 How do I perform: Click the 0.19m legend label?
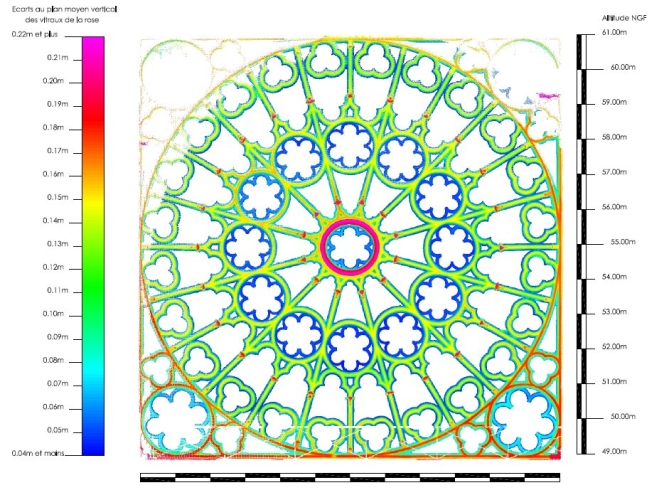58,104
